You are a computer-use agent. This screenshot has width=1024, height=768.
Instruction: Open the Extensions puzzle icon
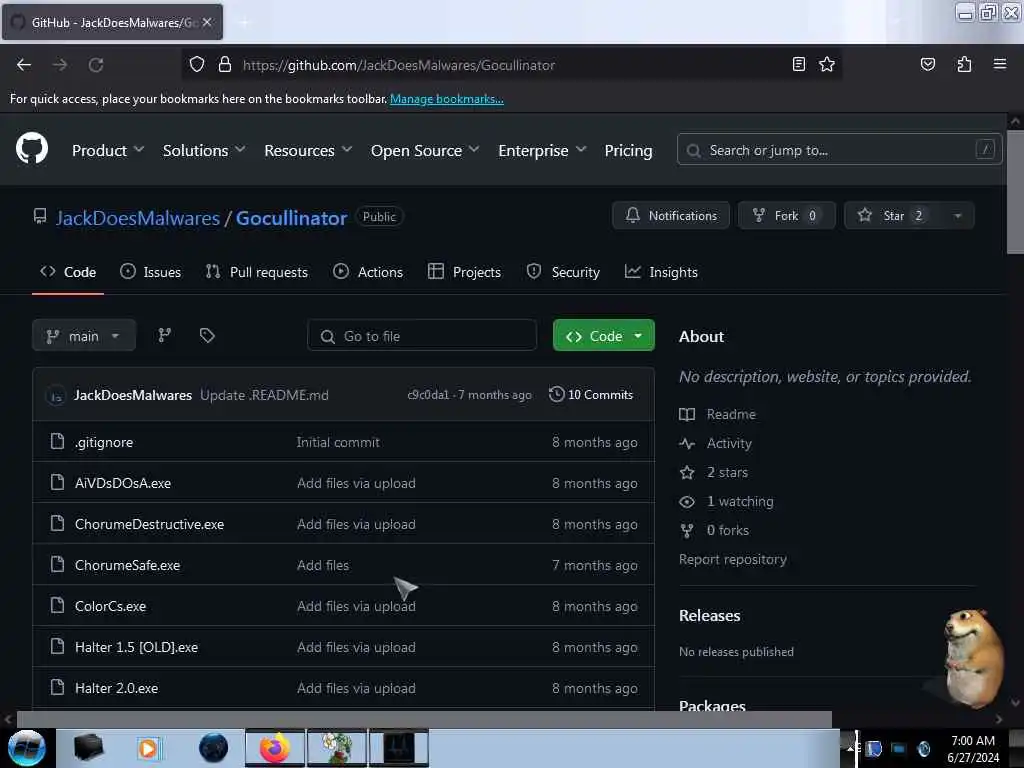(x=964, y=64)
